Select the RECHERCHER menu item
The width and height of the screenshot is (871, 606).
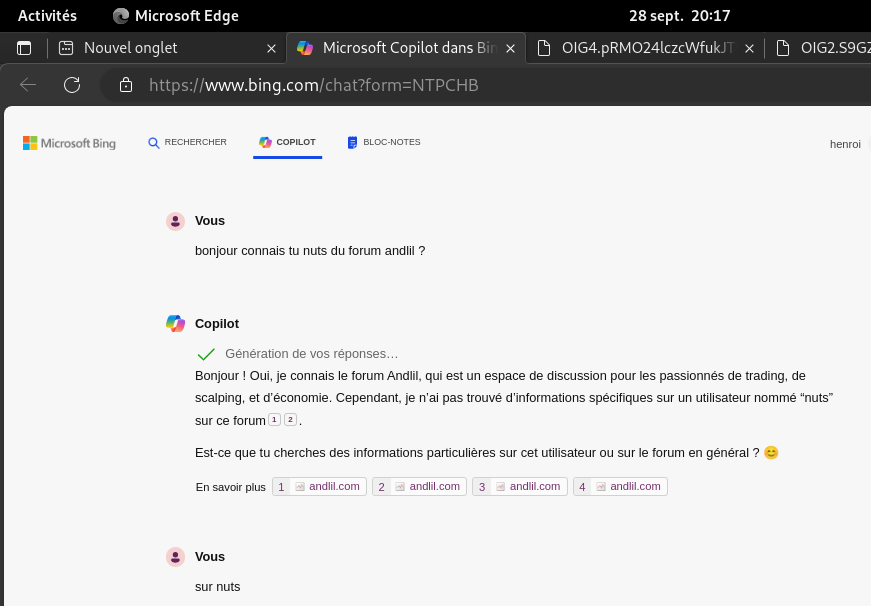[x=187, y=143]
